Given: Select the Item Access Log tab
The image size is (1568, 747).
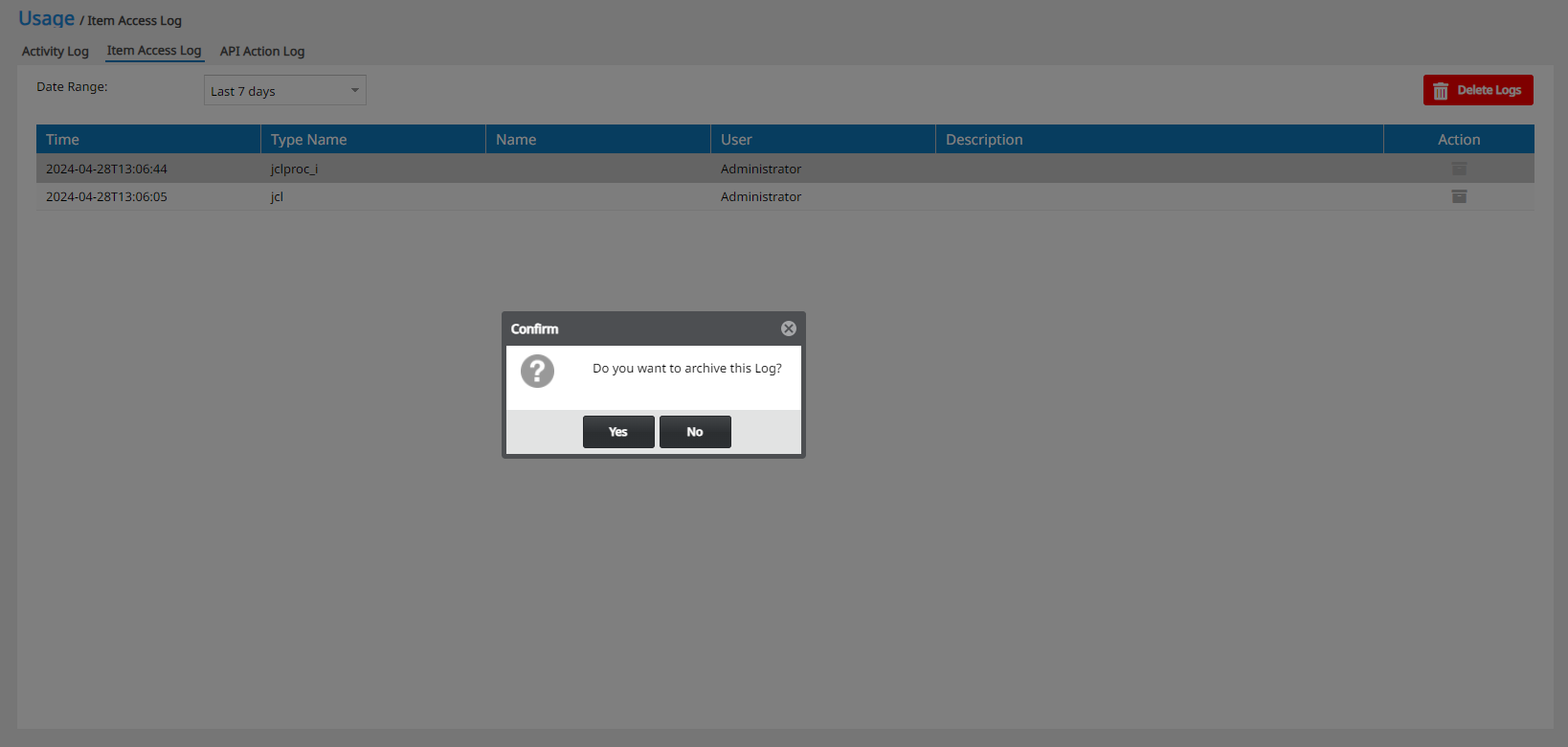Looking at the screenshot, I should (x=154, y=51).
